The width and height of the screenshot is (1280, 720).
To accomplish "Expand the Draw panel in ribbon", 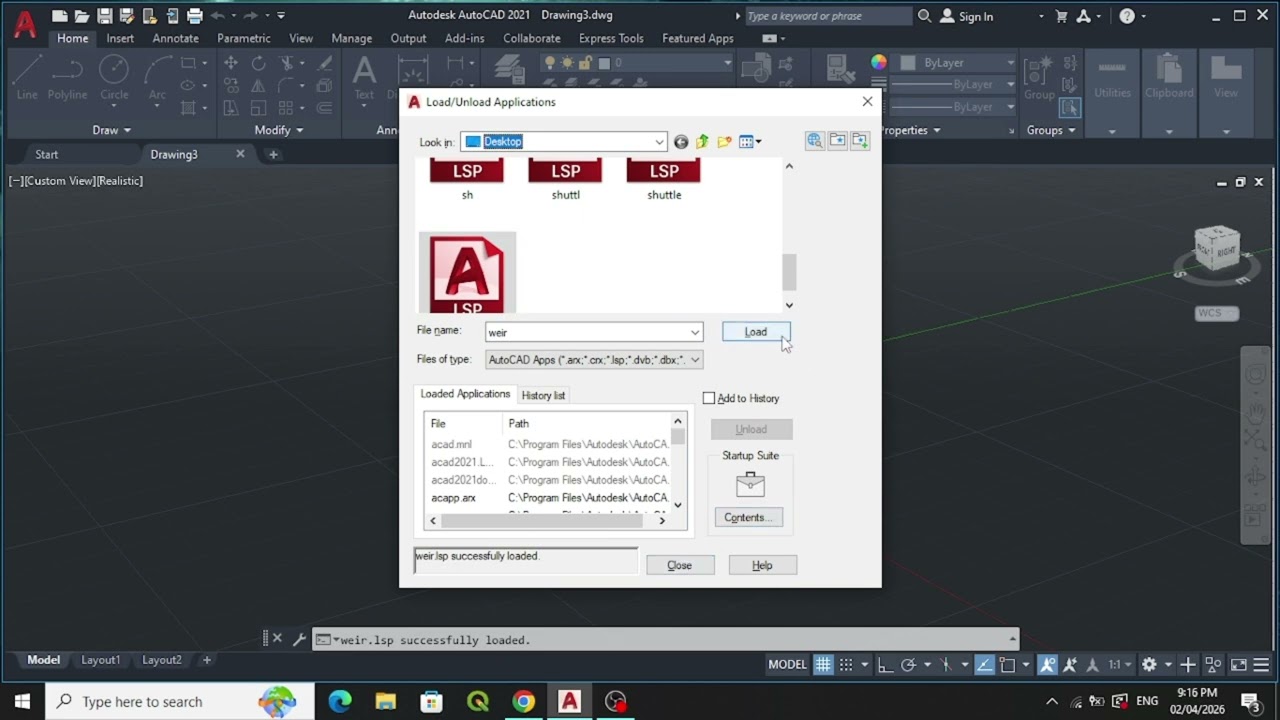I will 112,130.
